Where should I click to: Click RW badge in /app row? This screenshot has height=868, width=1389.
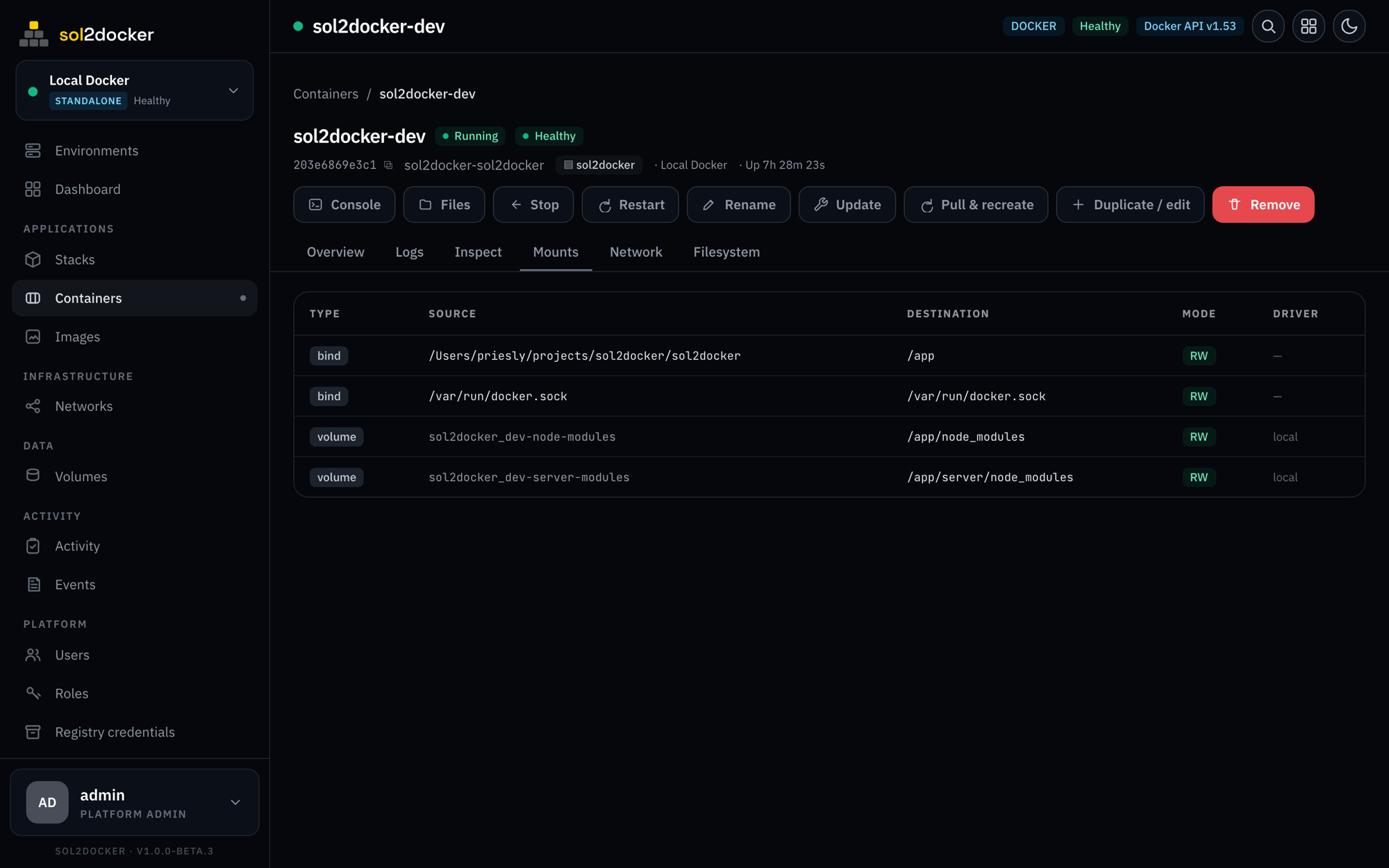tap(1199, 356)
